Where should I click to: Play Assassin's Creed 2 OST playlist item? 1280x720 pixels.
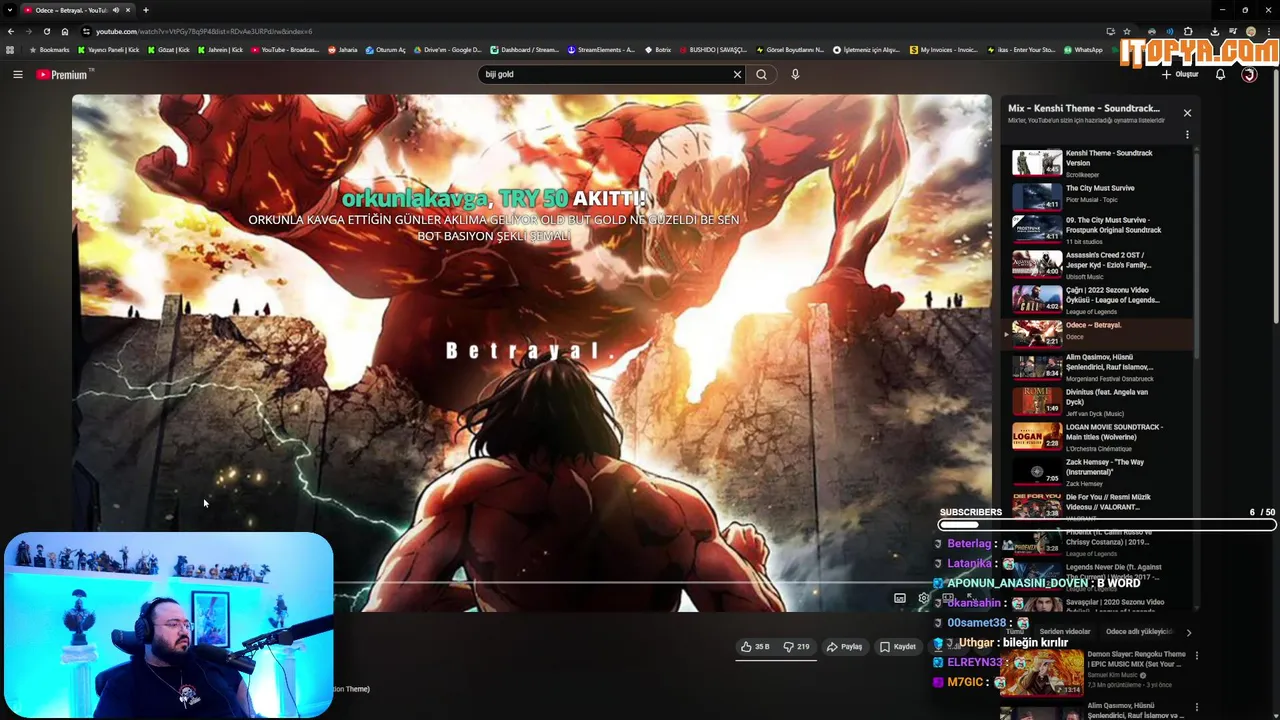point(1097,265)
